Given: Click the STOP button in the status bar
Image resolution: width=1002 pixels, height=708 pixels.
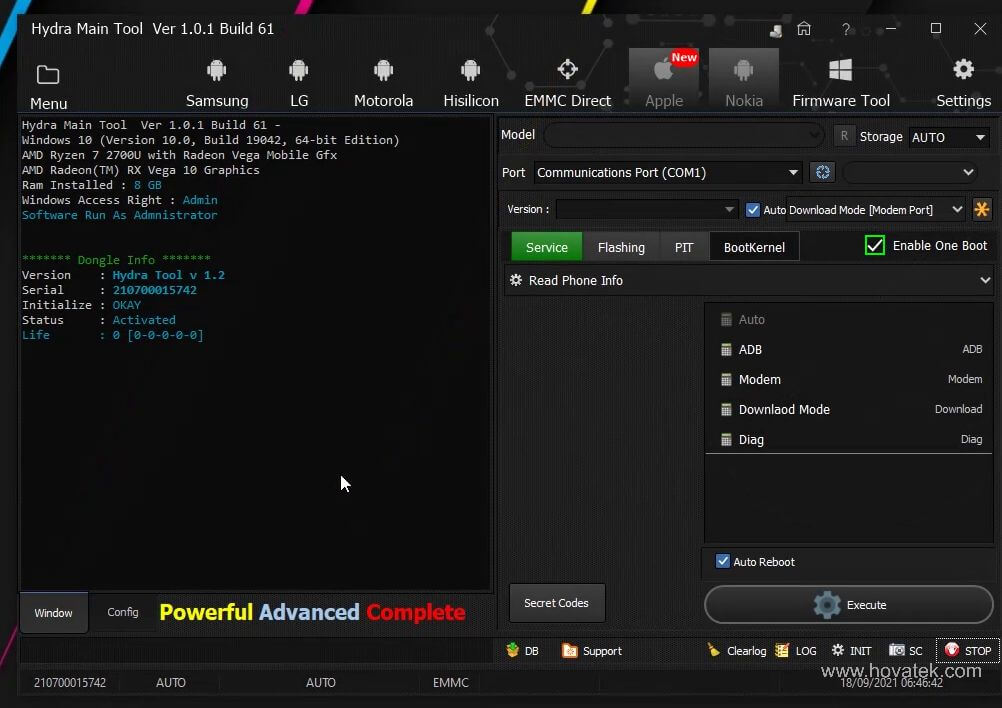Looking at the screenshot, I should (967, 650).
